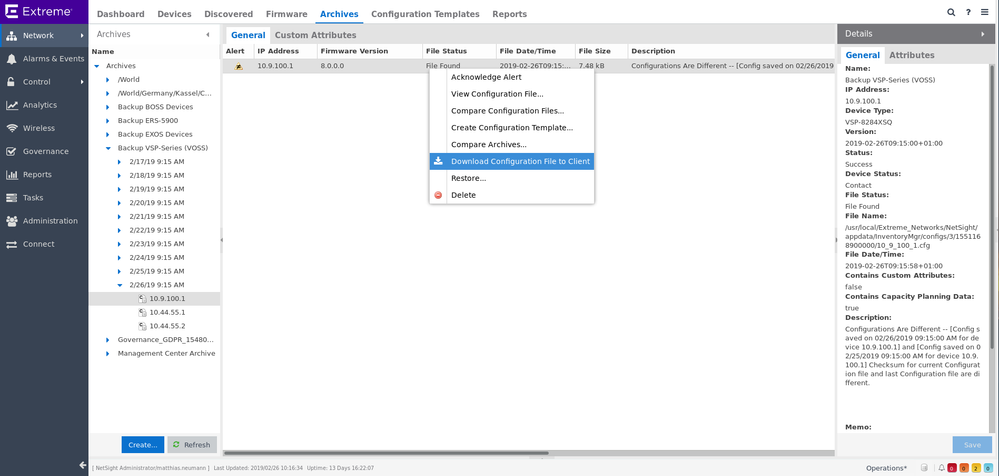Collapse the Details panel arrow
Screen dimensions: 999x476
(x=983, y=34)
